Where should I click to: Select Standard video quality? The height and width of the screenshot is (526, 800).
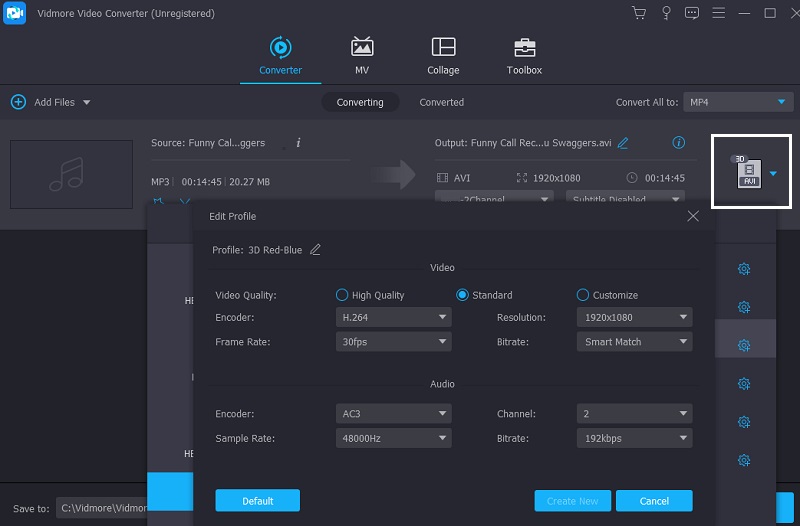(462, 295)
